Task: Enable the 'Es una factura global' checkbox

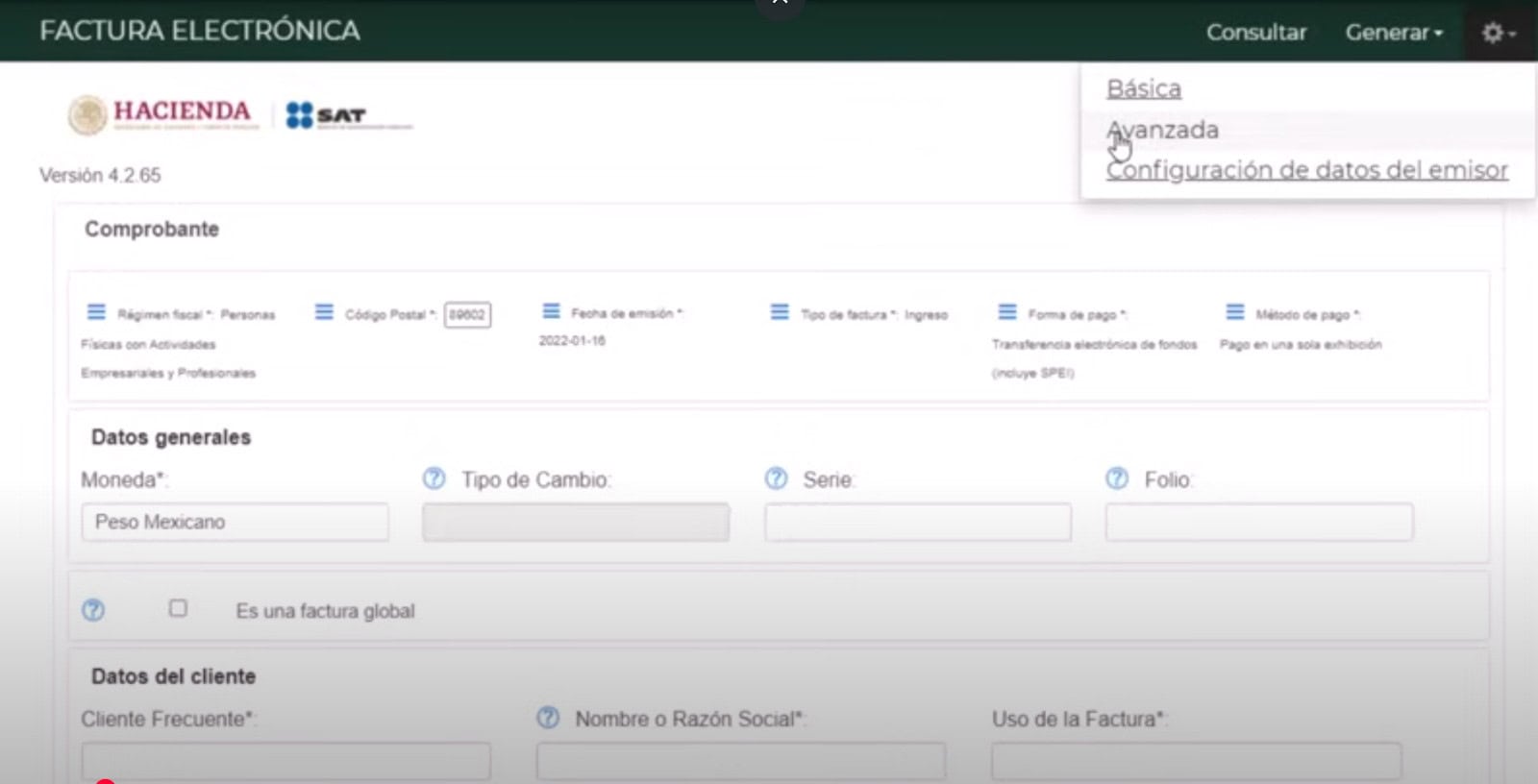Action: [178, 608]
